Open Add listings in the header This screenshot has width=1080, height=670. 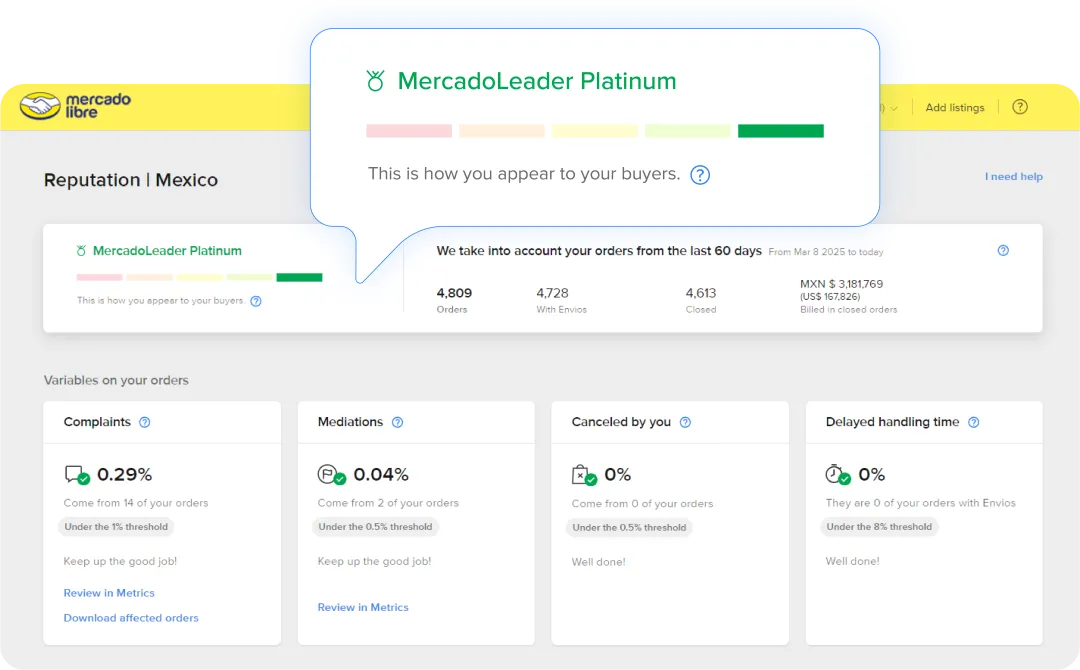[x=955, y=108]
